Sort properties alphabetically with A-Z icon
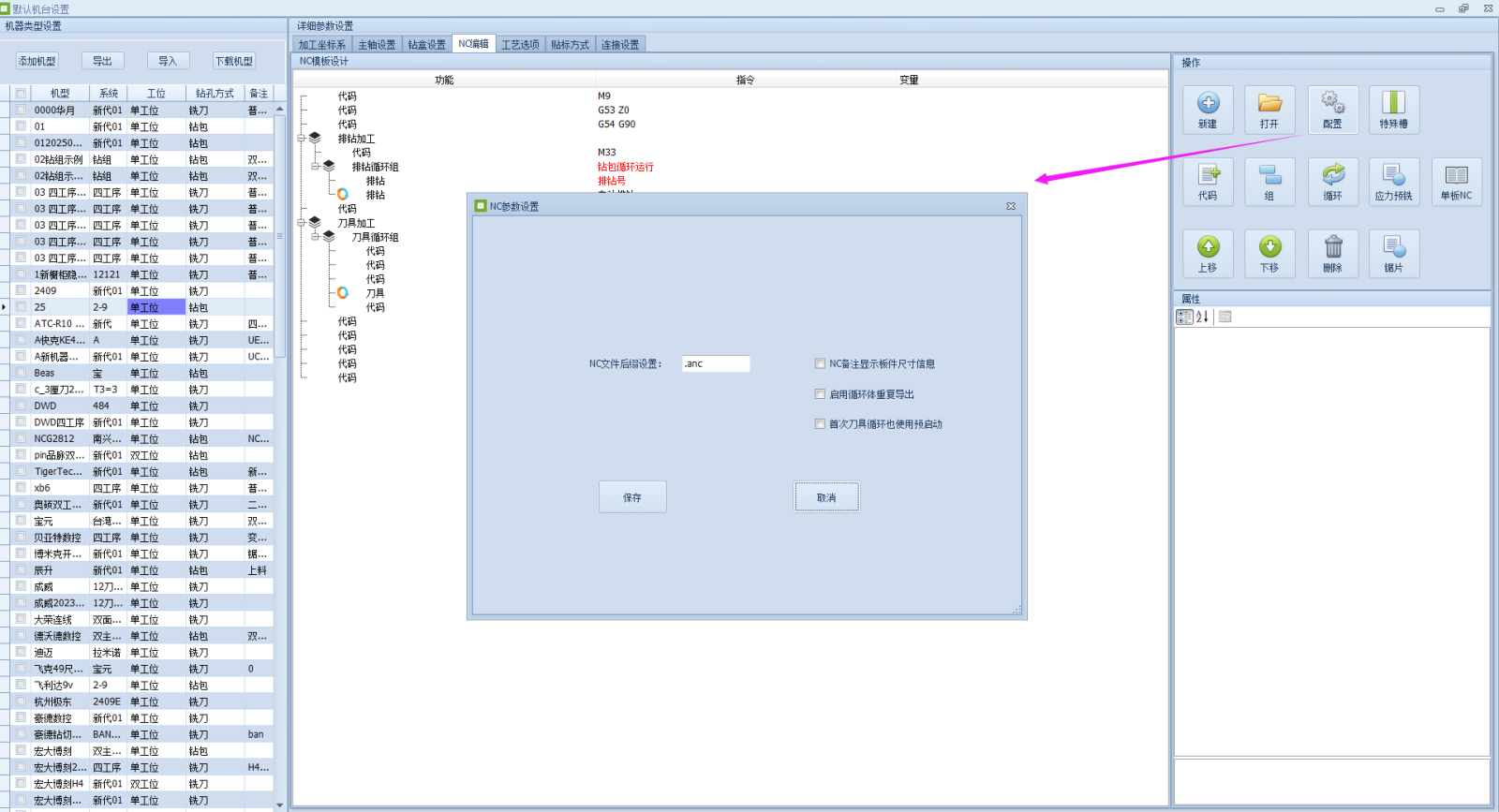The height and width of the screenshot is (812, 1499). [x=1202, y=317]
